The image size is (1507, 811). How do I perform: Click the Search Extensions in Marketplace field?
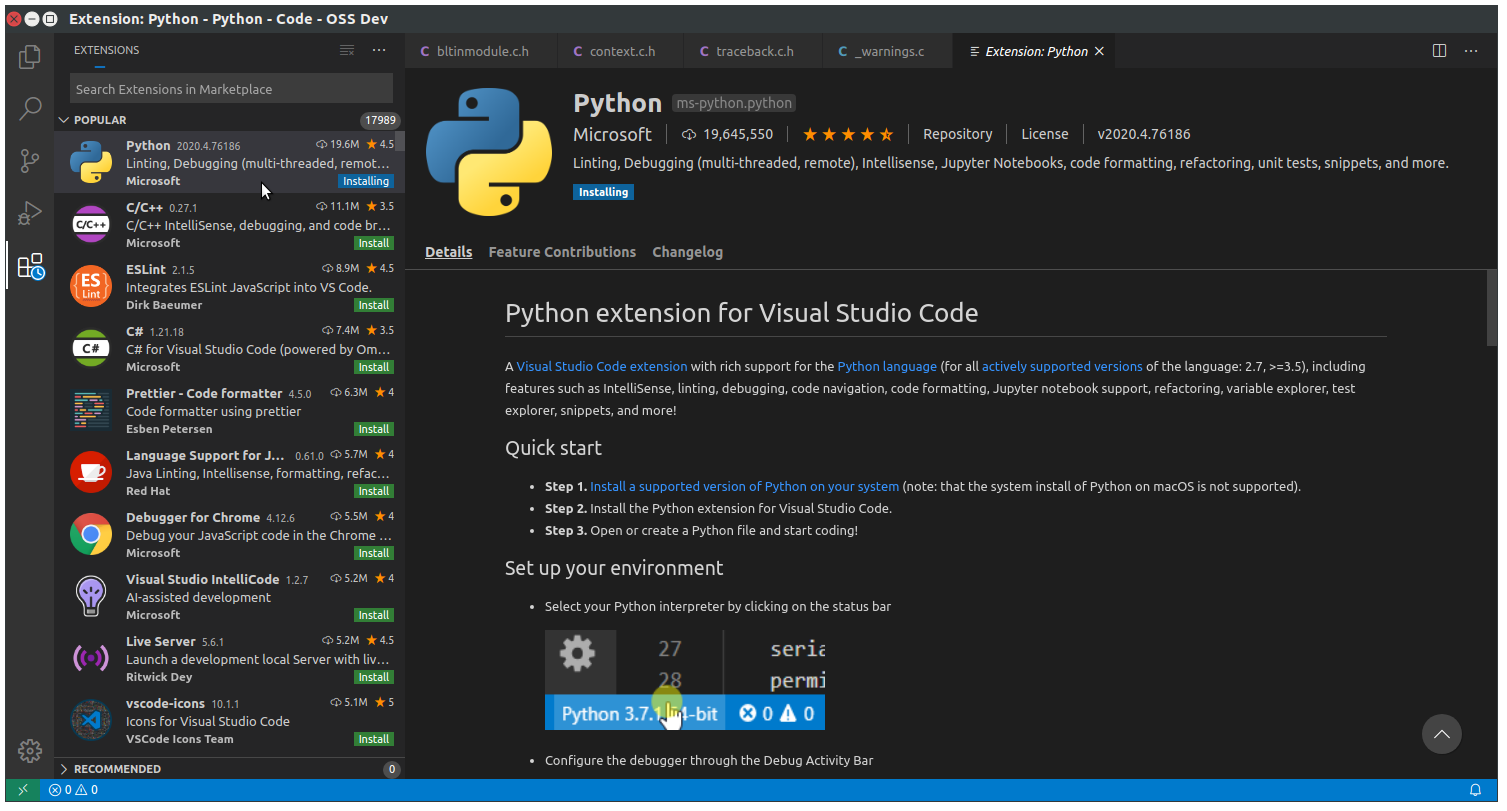[x=231, y=89]
